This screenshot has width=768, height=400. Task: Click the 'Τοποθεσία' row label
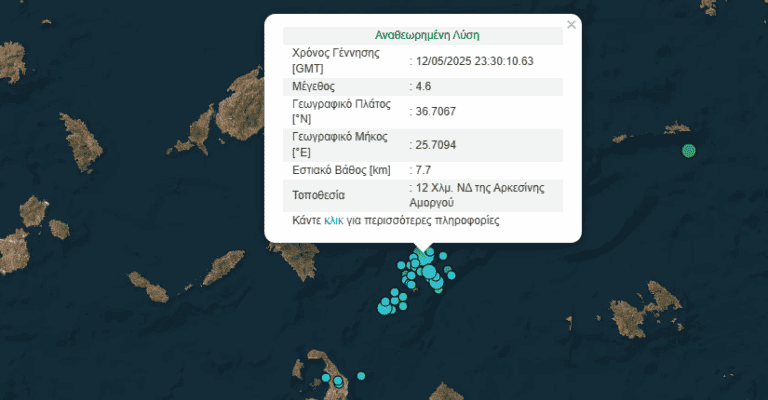pyautogui.click(x=319, y=195)
